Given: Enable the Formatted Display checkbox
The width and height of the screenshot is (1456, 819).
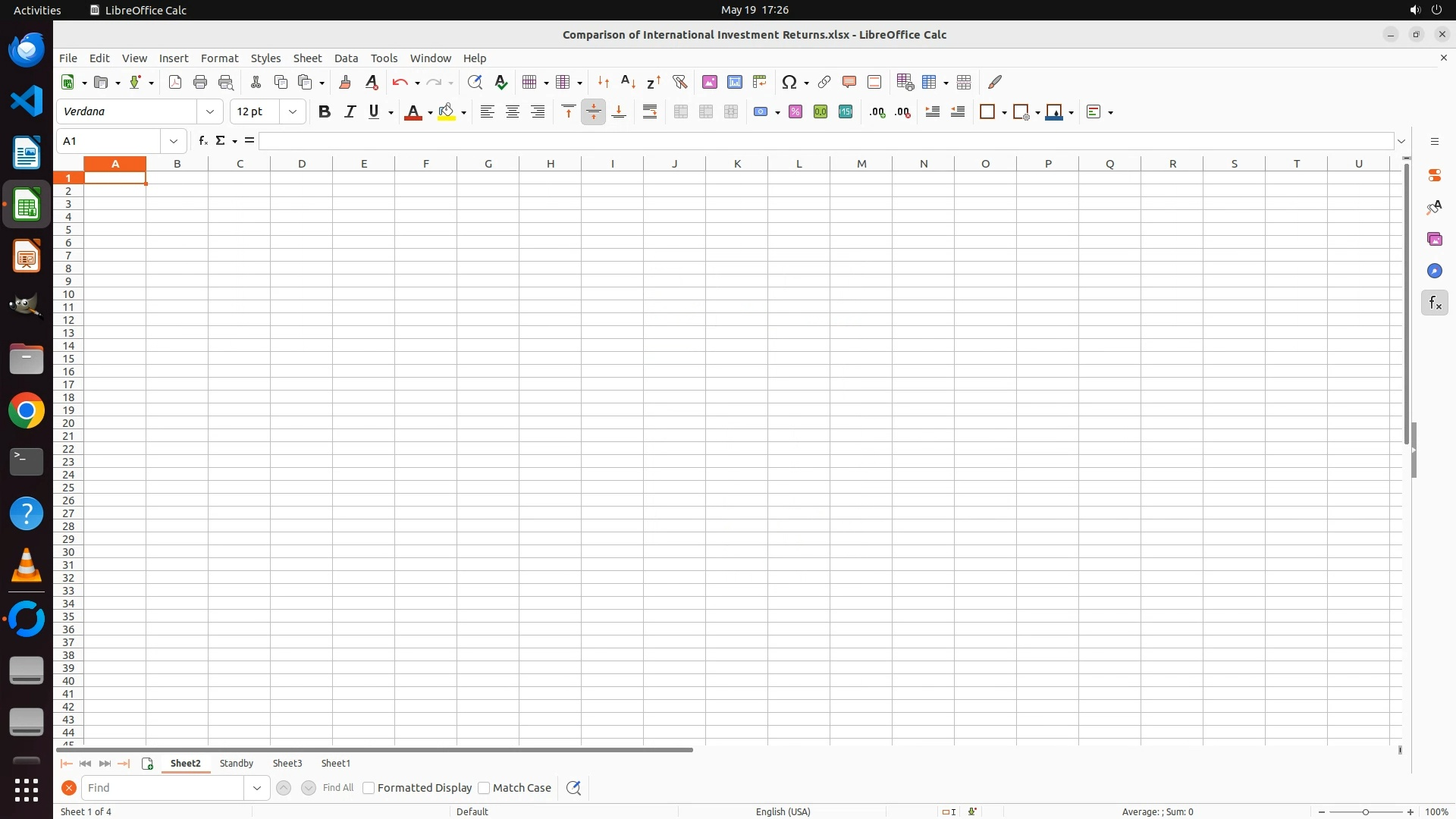Looking at the screenshot, I should [x=369, y=788].
